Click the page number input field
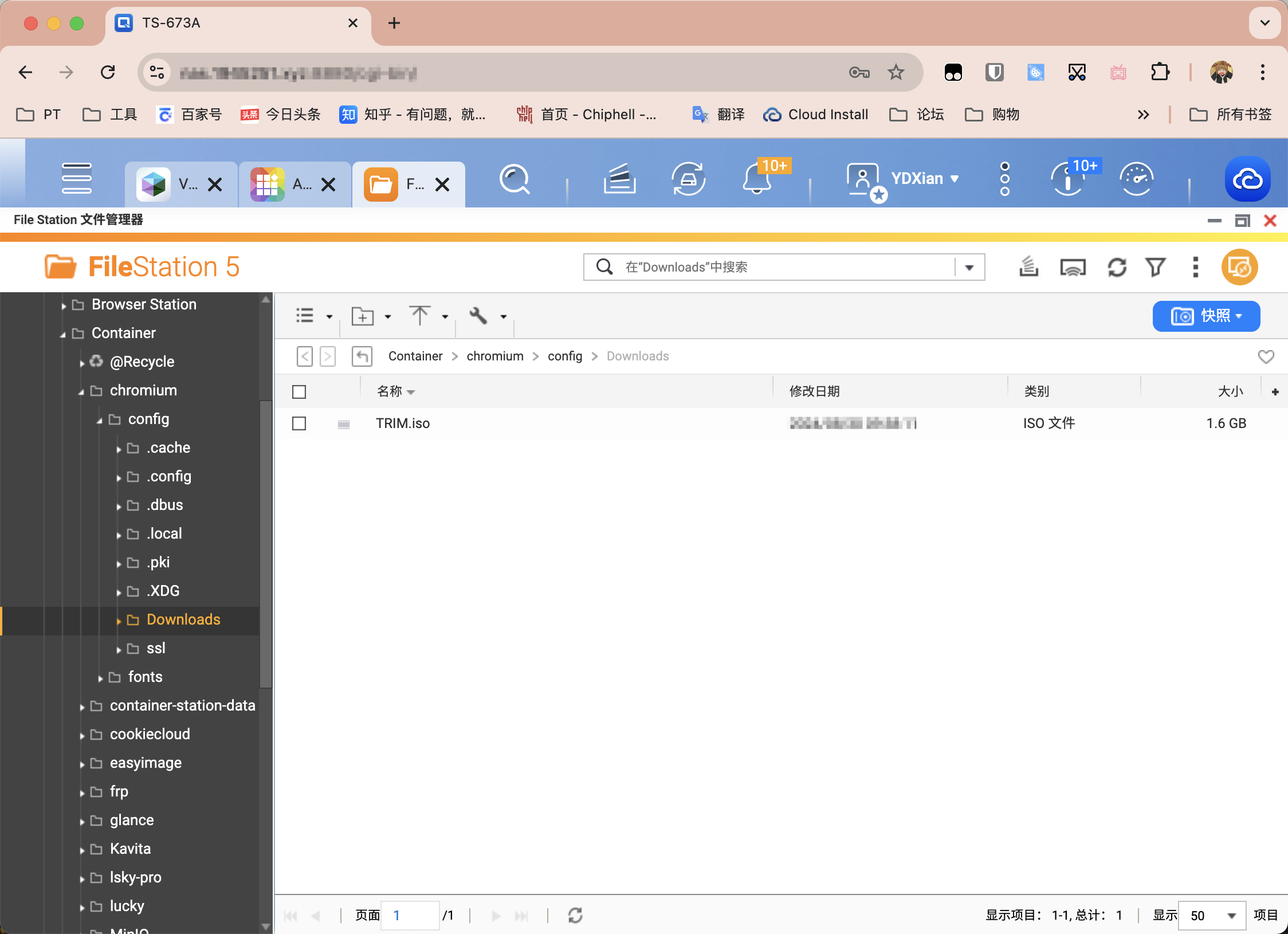The width and height of the screenshot is (1288, 934). coord(410,915)
